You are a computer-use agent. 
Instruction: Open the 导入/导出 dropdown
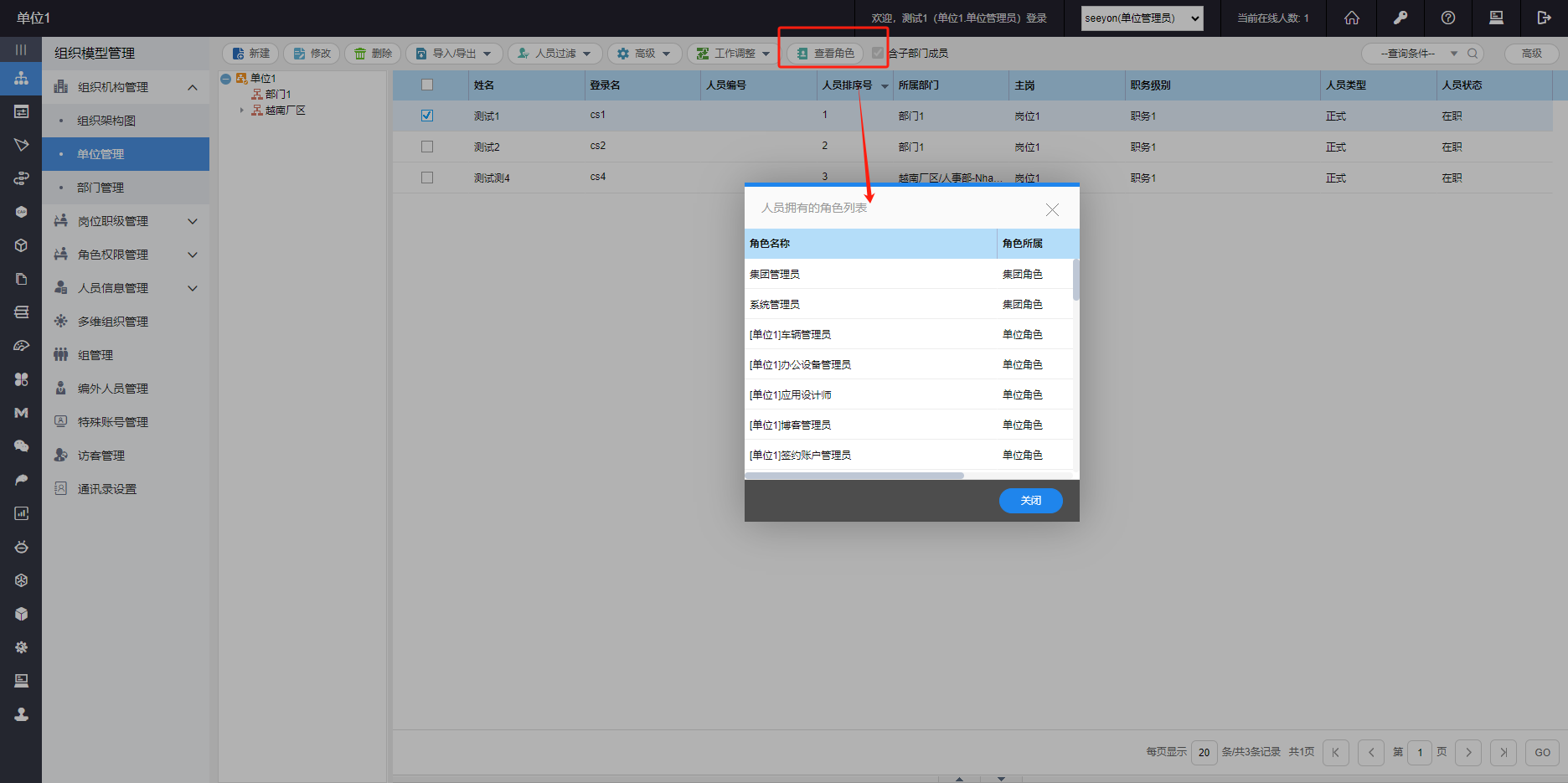pyautogui.click(x=454, y=54)
